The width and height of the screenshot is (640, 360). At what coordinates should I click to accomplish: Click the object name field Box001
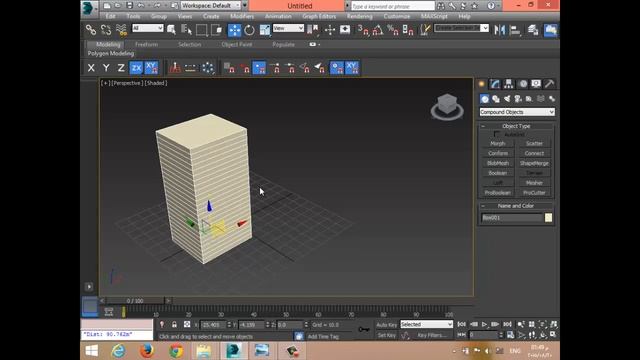pyautogui.click(x=512, y=218)
